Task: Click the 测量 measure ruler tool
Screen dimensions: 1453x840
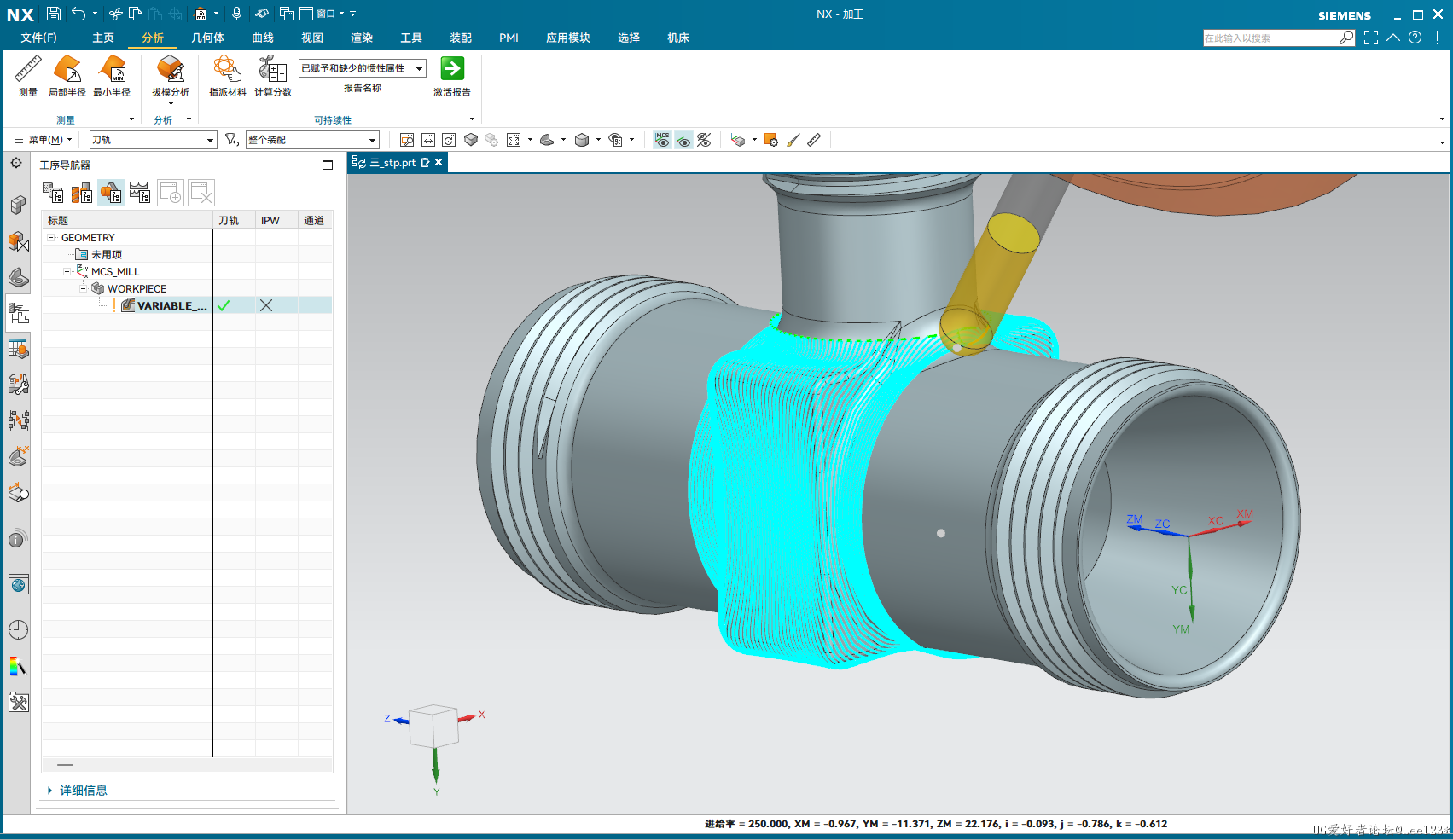Action: pos(27,76)
